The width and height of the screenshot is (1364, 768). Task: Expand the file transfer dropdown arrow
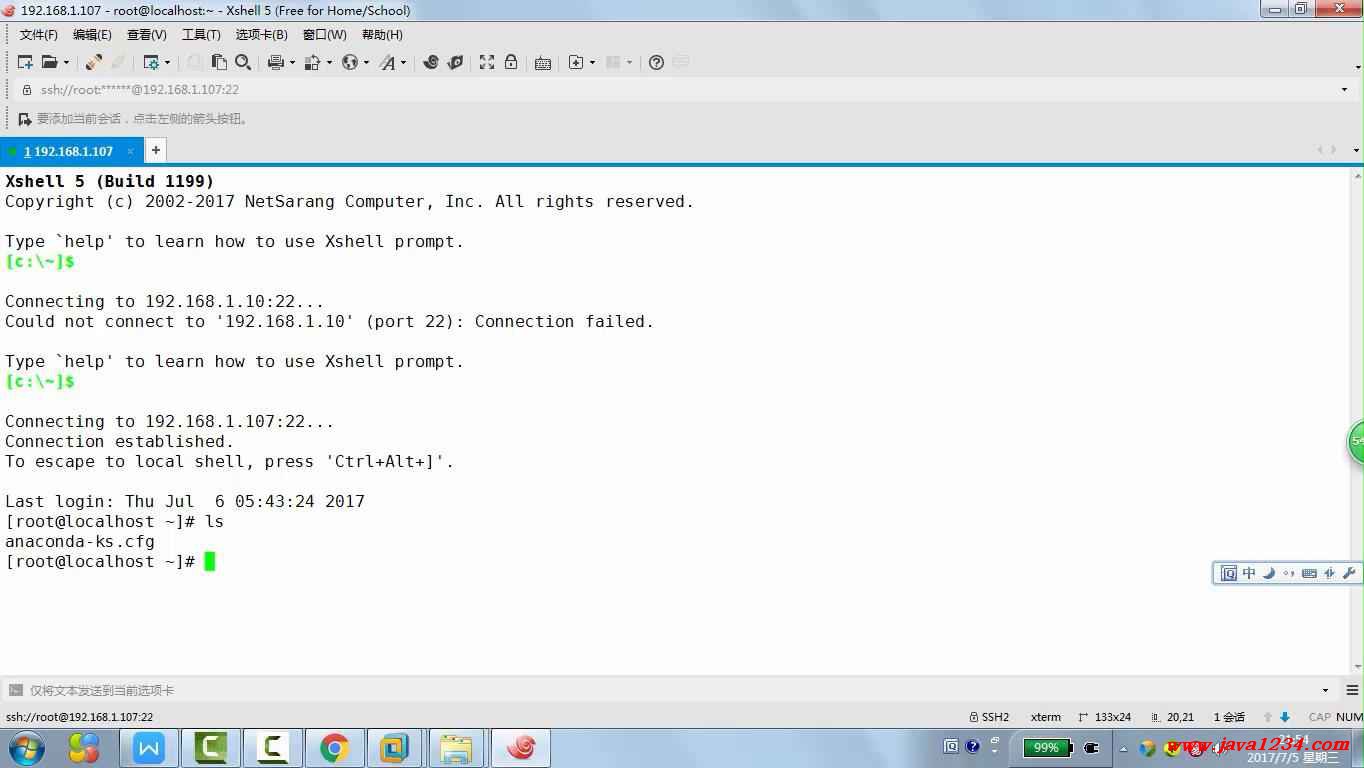329,62
